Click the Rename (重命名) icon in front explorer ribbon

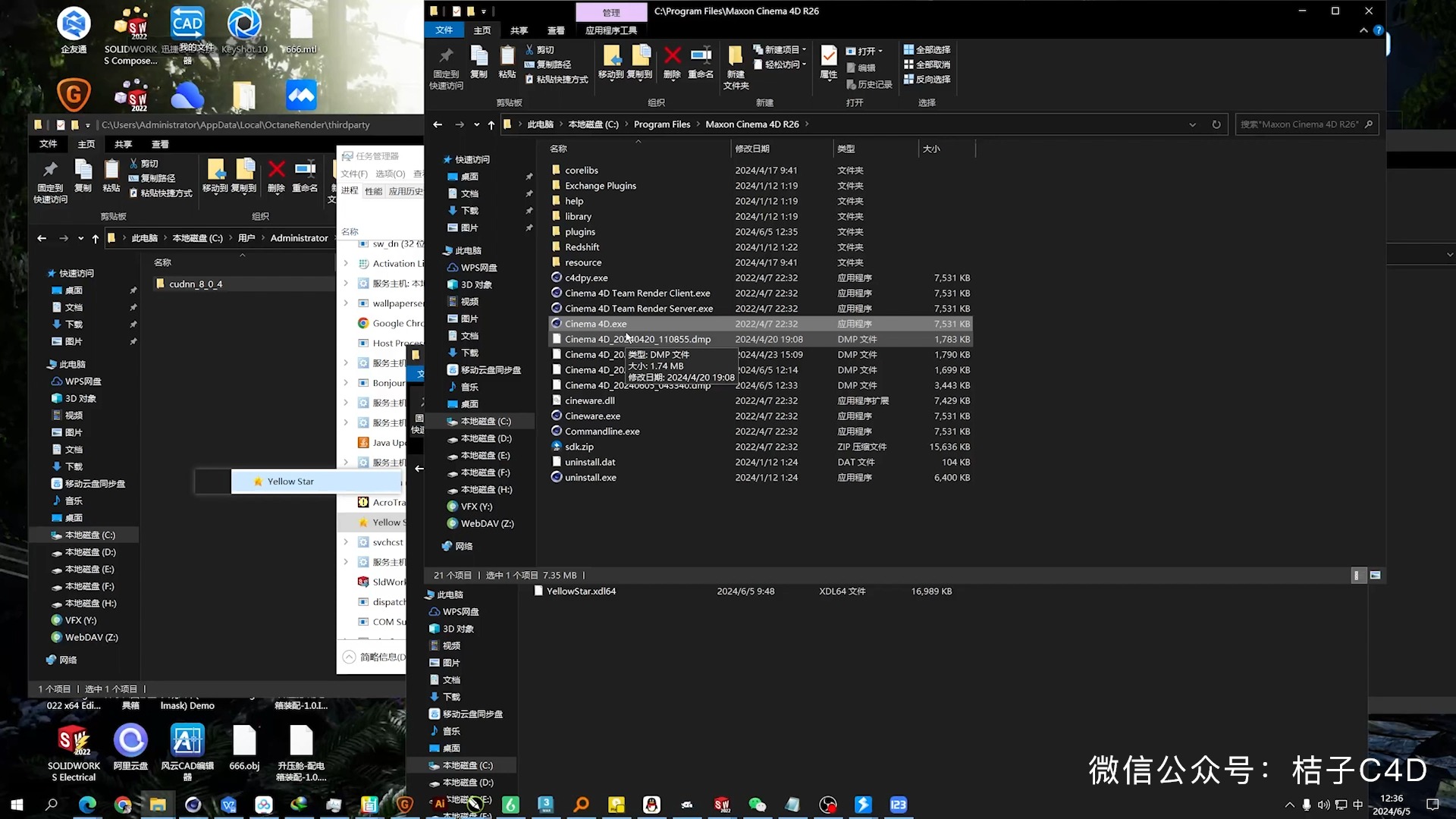coord(701,61)
